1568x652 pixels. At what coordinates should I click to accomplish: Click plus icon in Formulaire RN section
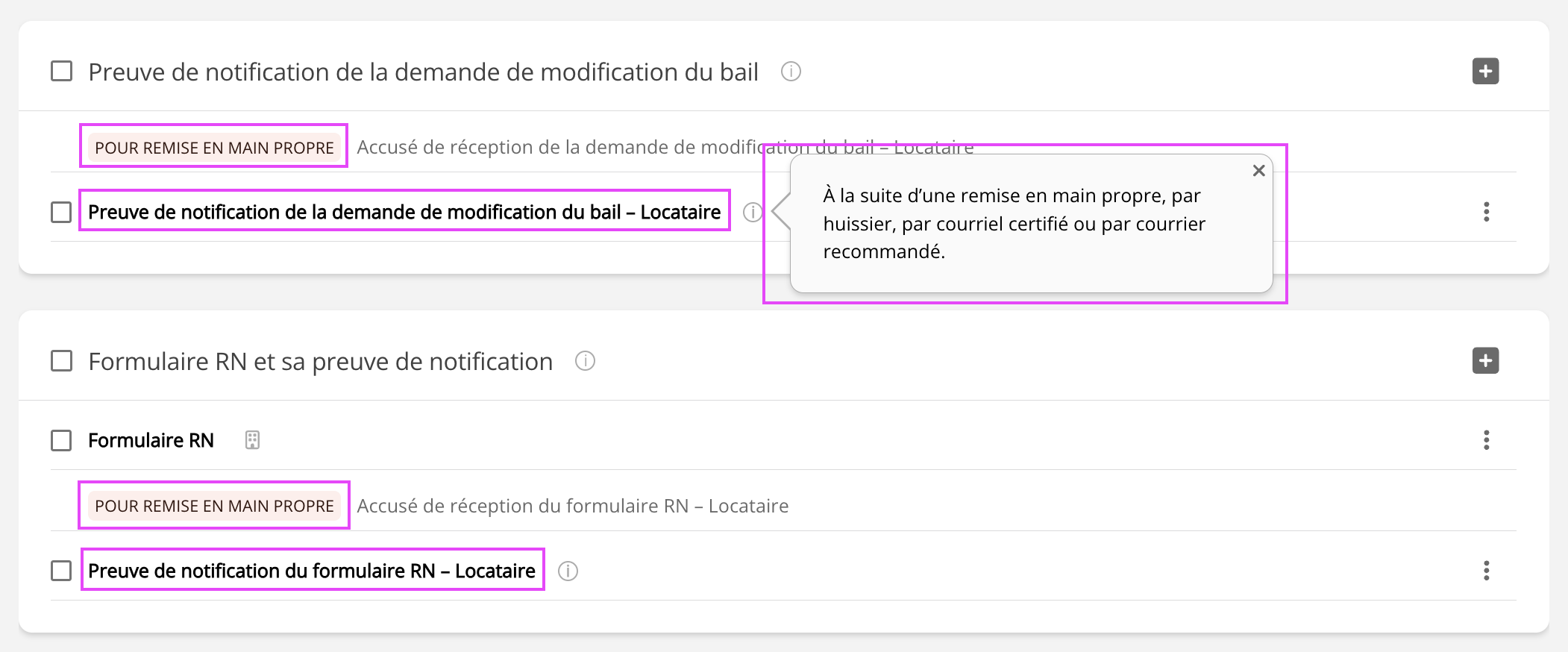click(1485, 361)
